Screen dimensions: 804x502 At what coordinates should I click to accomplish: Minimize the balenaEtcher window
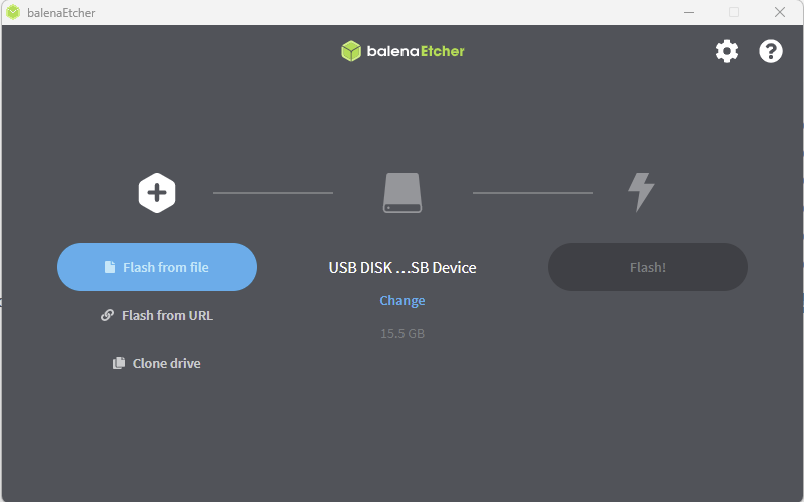pos(689,12)
